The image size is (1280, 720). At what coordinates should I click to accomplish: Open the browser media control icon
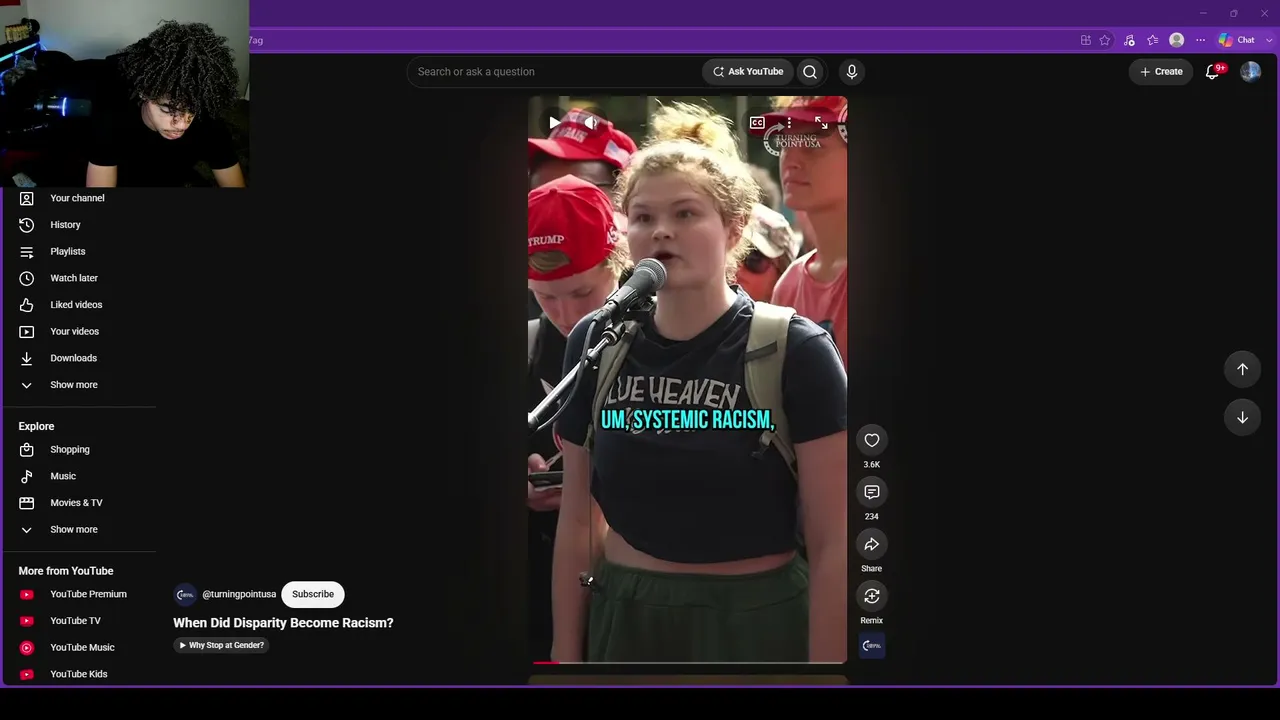pyautogui.click(x=1129, y=40)
